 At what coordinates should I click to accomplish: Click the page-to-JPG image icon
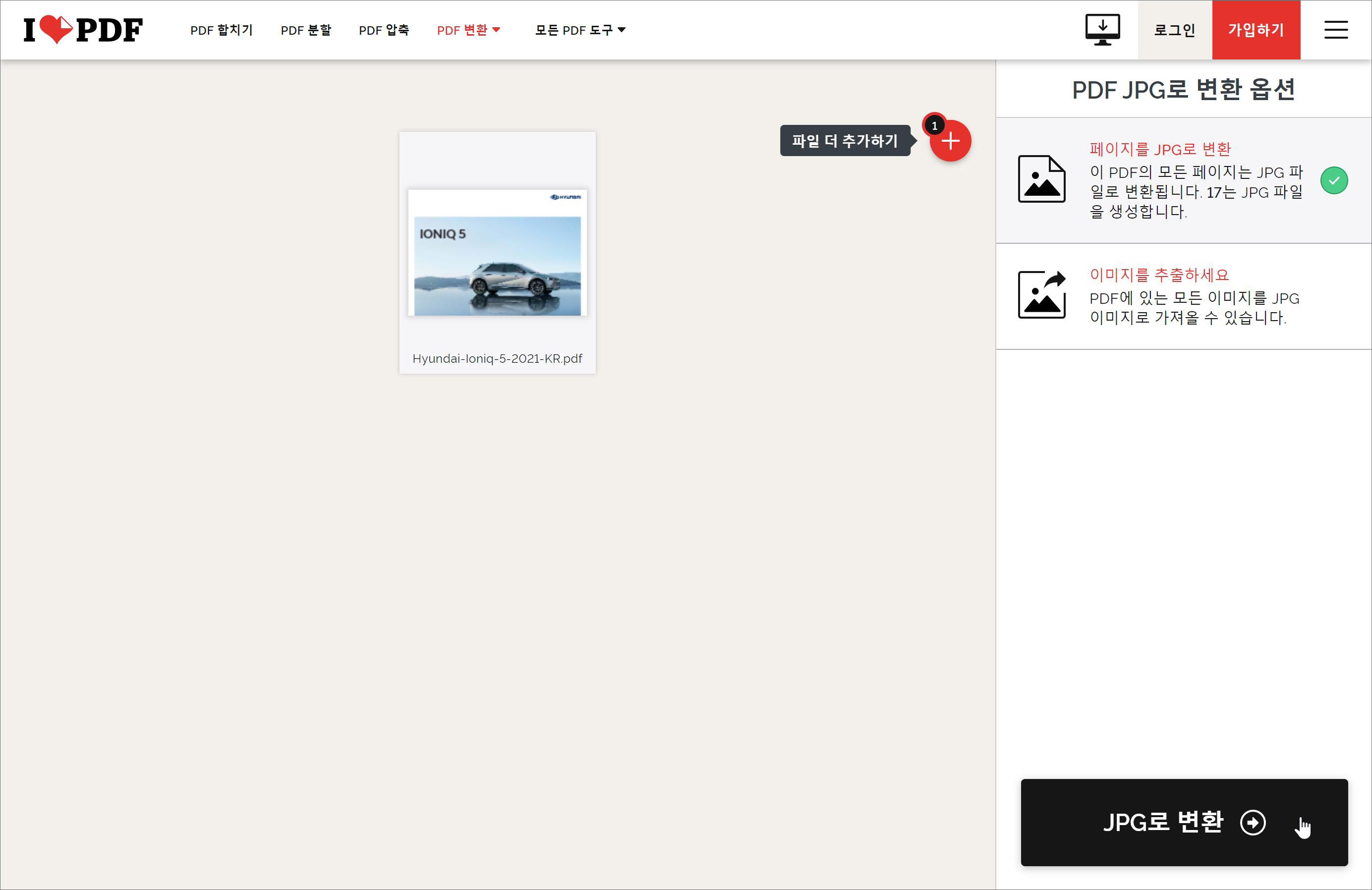point(1041,179)
